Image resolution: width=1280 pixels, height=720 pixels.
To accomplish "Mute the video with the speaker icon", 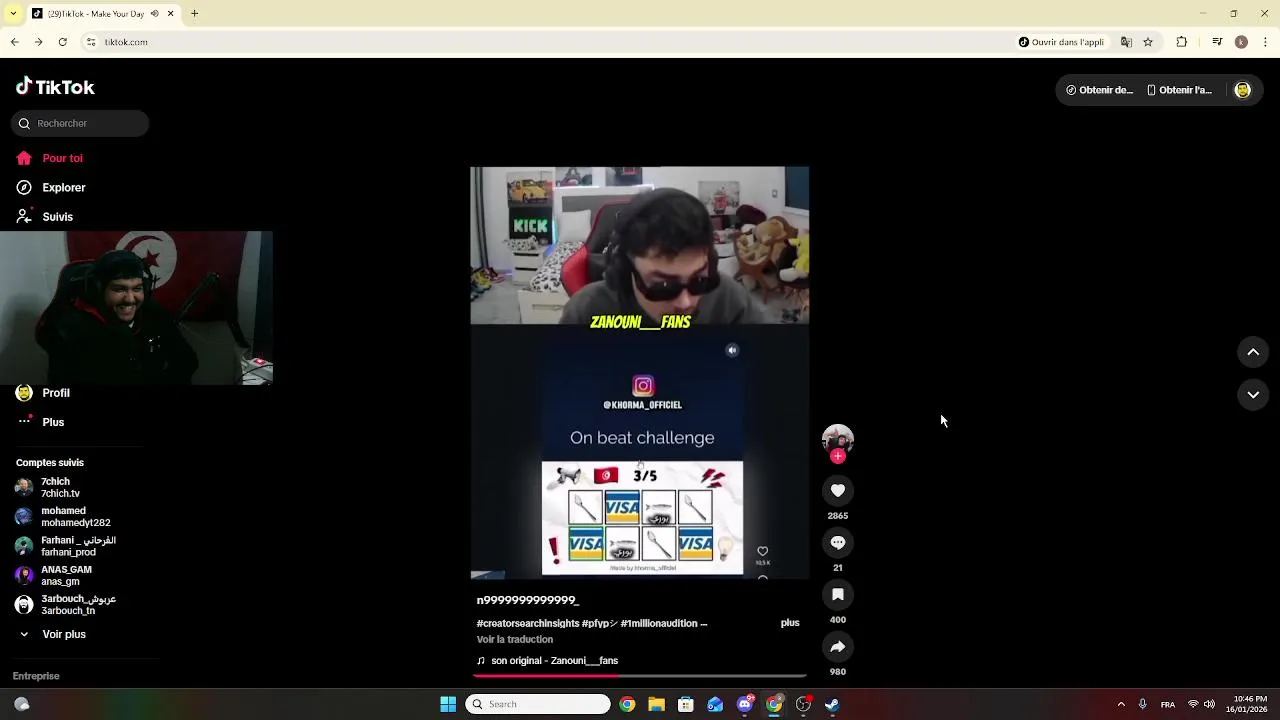I will tap(732, 350).
